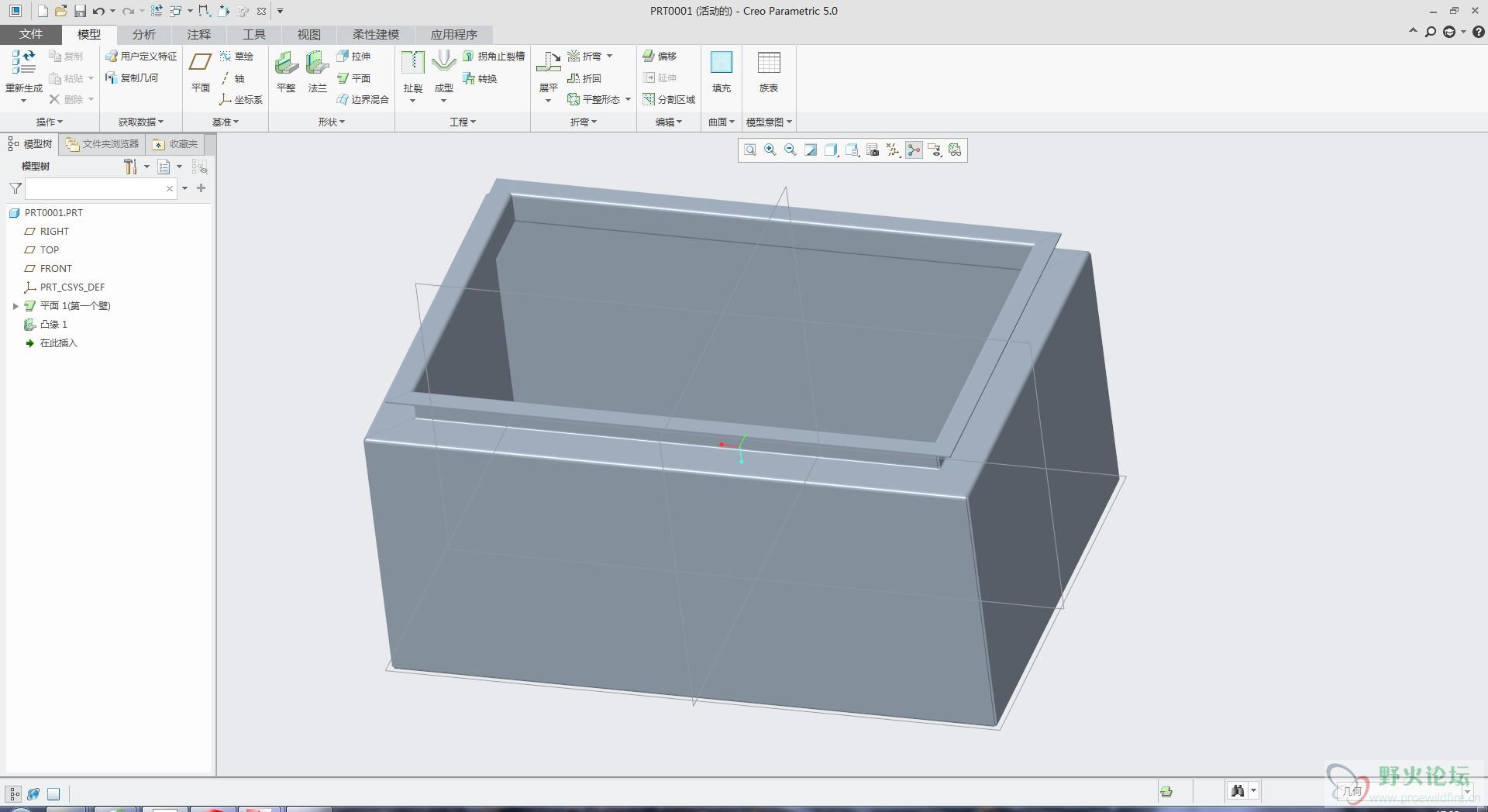
Task: Open the 收藏夹 navigator tab
Action: (x=176, y=144)
